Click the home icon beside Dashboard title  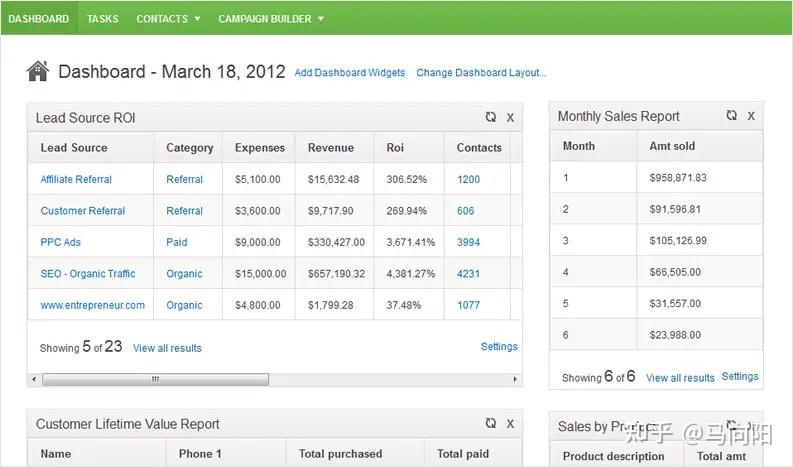tap(38, 71)
